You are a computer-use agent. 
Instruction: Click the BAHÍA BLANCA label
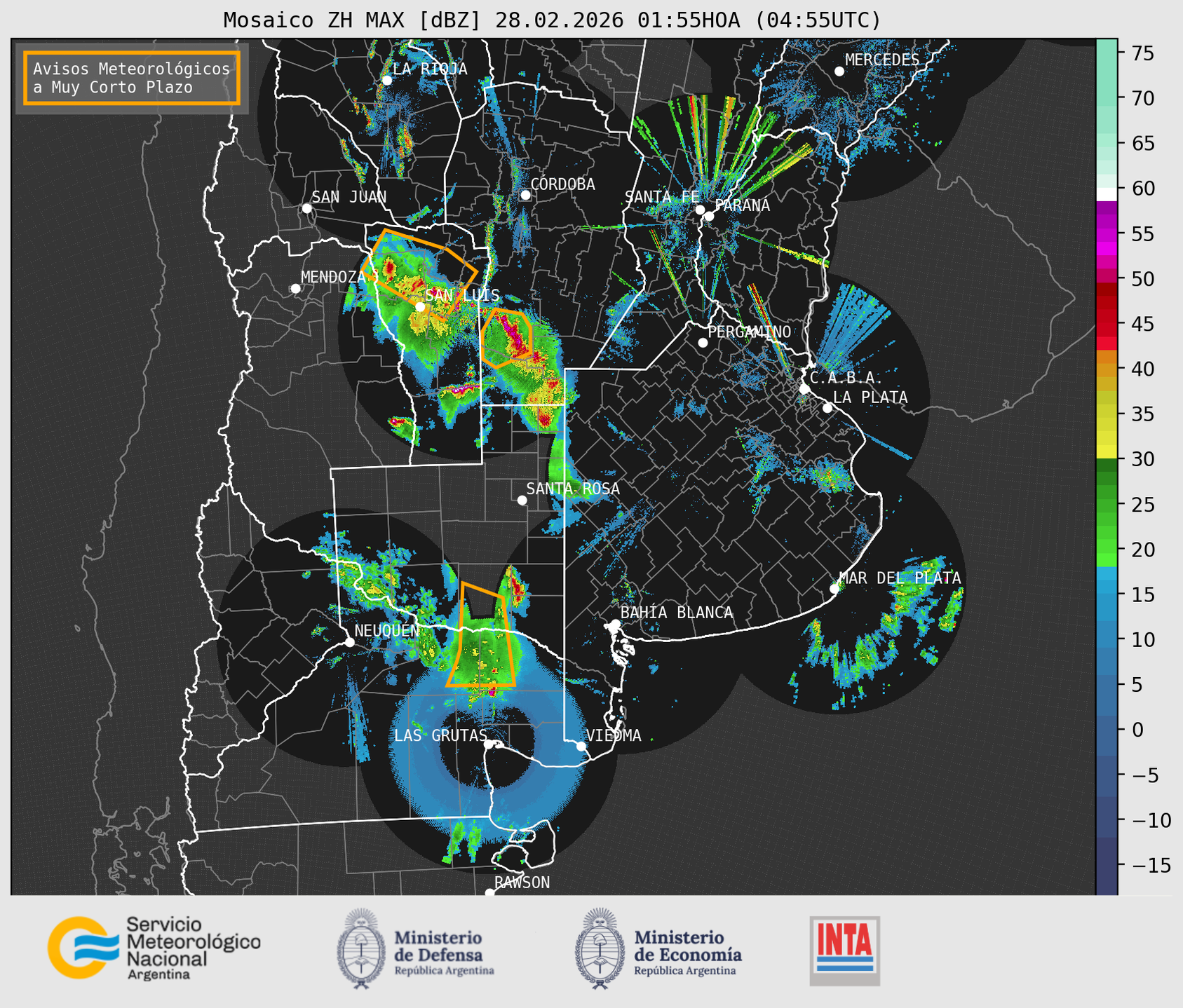coord(677,613)
